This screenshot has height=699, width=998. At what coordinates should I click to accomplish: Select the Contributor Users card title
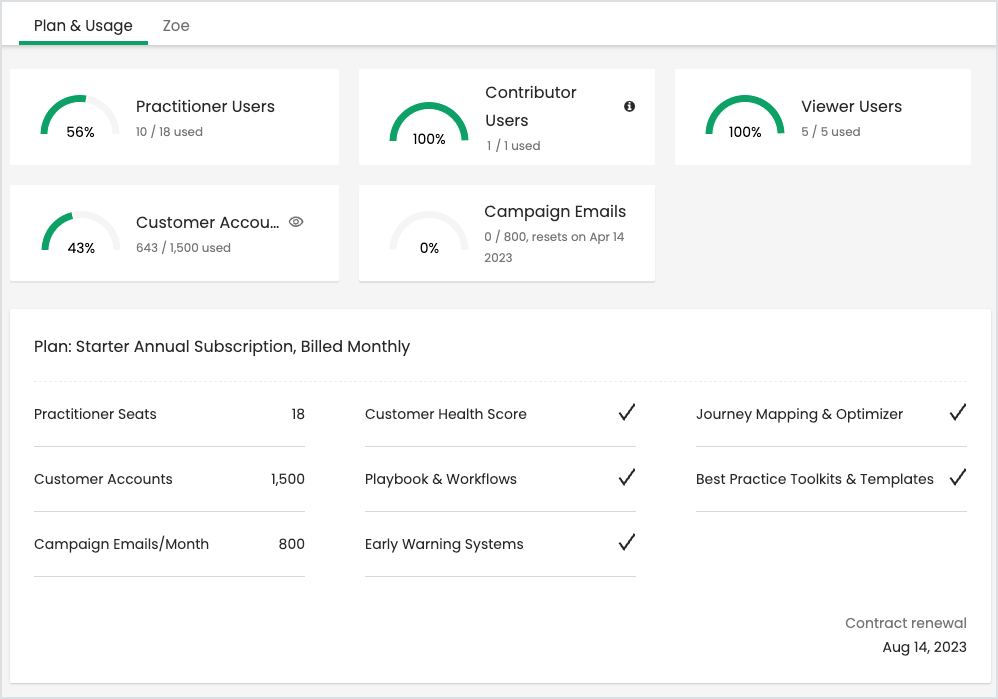[x=531, y=106]
